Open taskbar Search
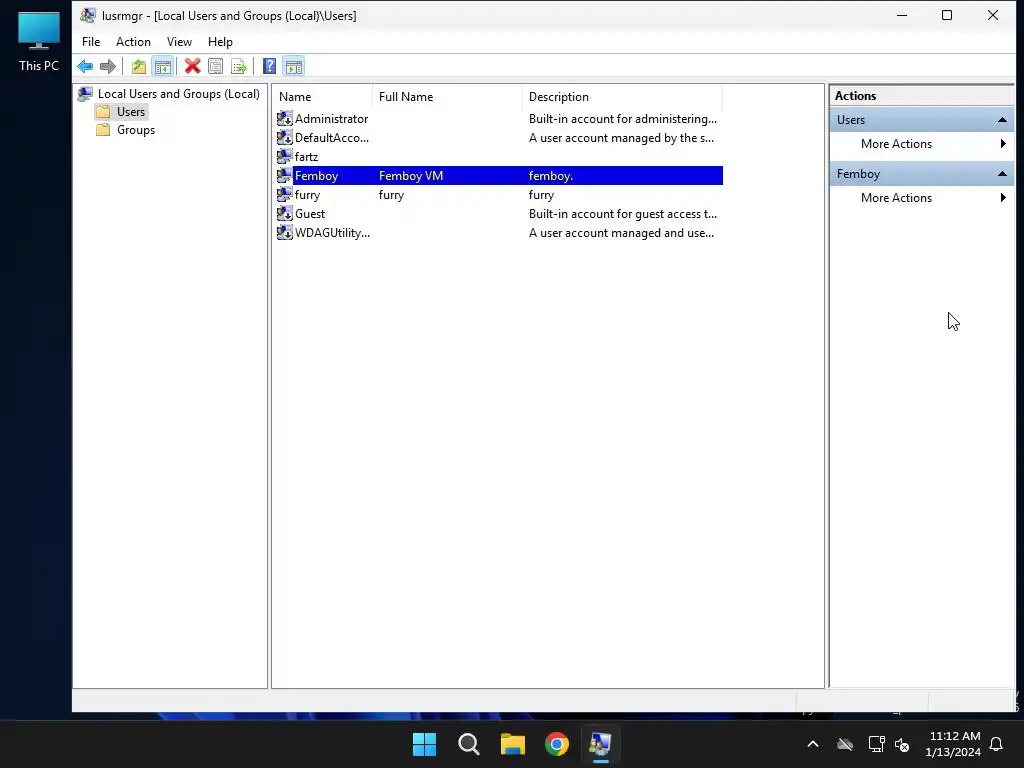The height and width of the screenshot is (768, 1024). (x=469, y=744)
